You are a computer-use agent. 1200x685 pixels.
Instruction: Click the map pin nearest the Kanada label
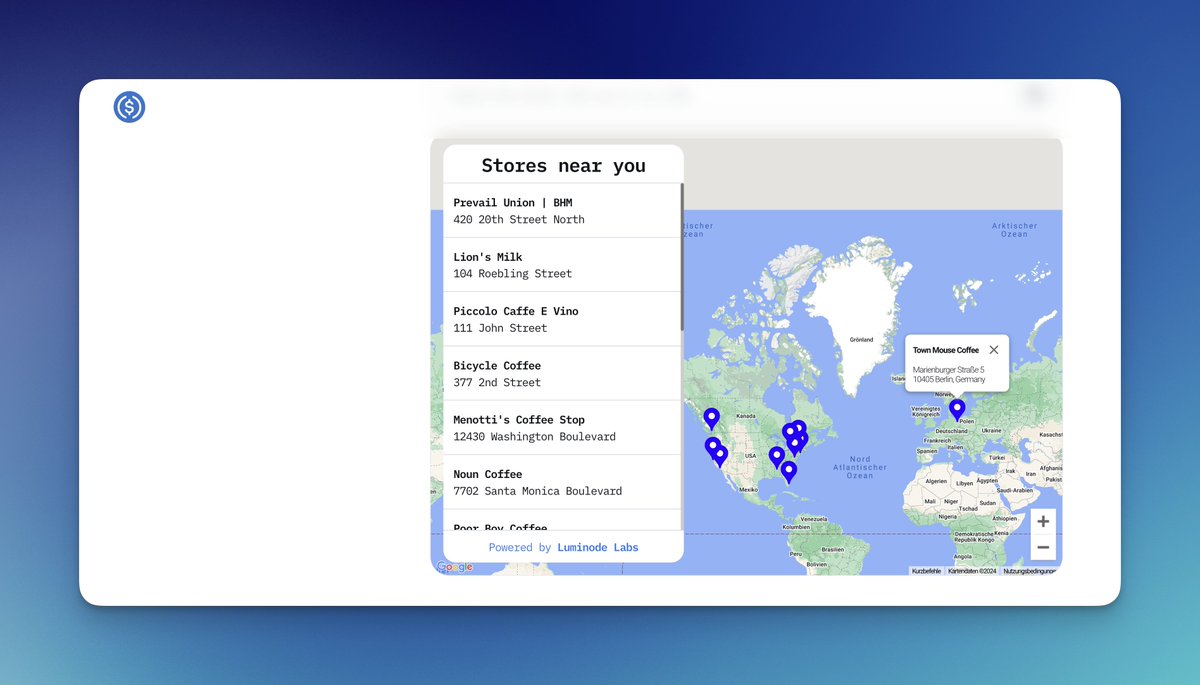[x=711, y=417]
